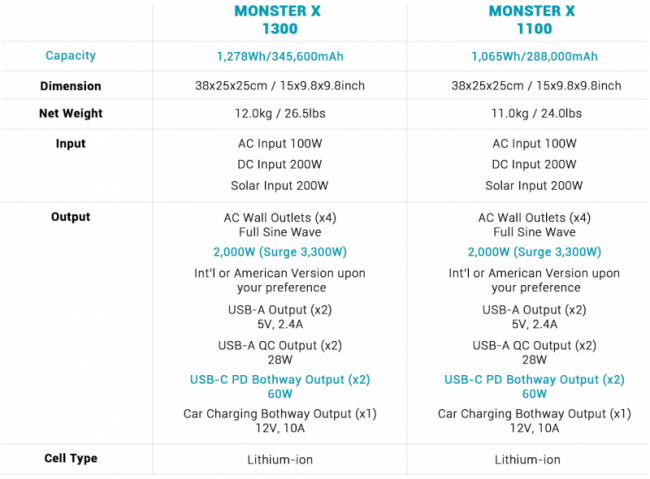Click DC Input 200W under Monster X 1100

pyautogui.click(x=534, y=164)
